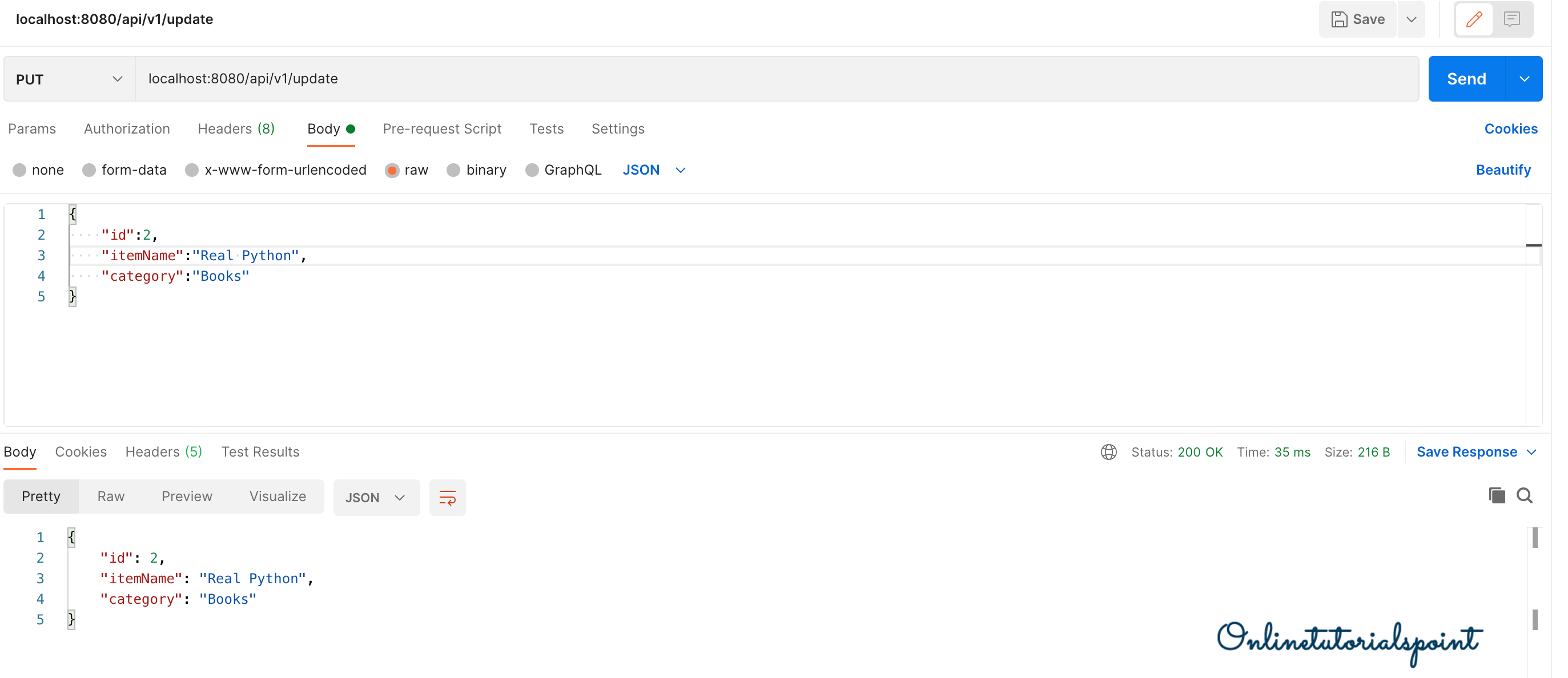Choose the binary body radio option
Viewport: 1568px width, 678px height.
pyautogui.click(x=453, y=171)
